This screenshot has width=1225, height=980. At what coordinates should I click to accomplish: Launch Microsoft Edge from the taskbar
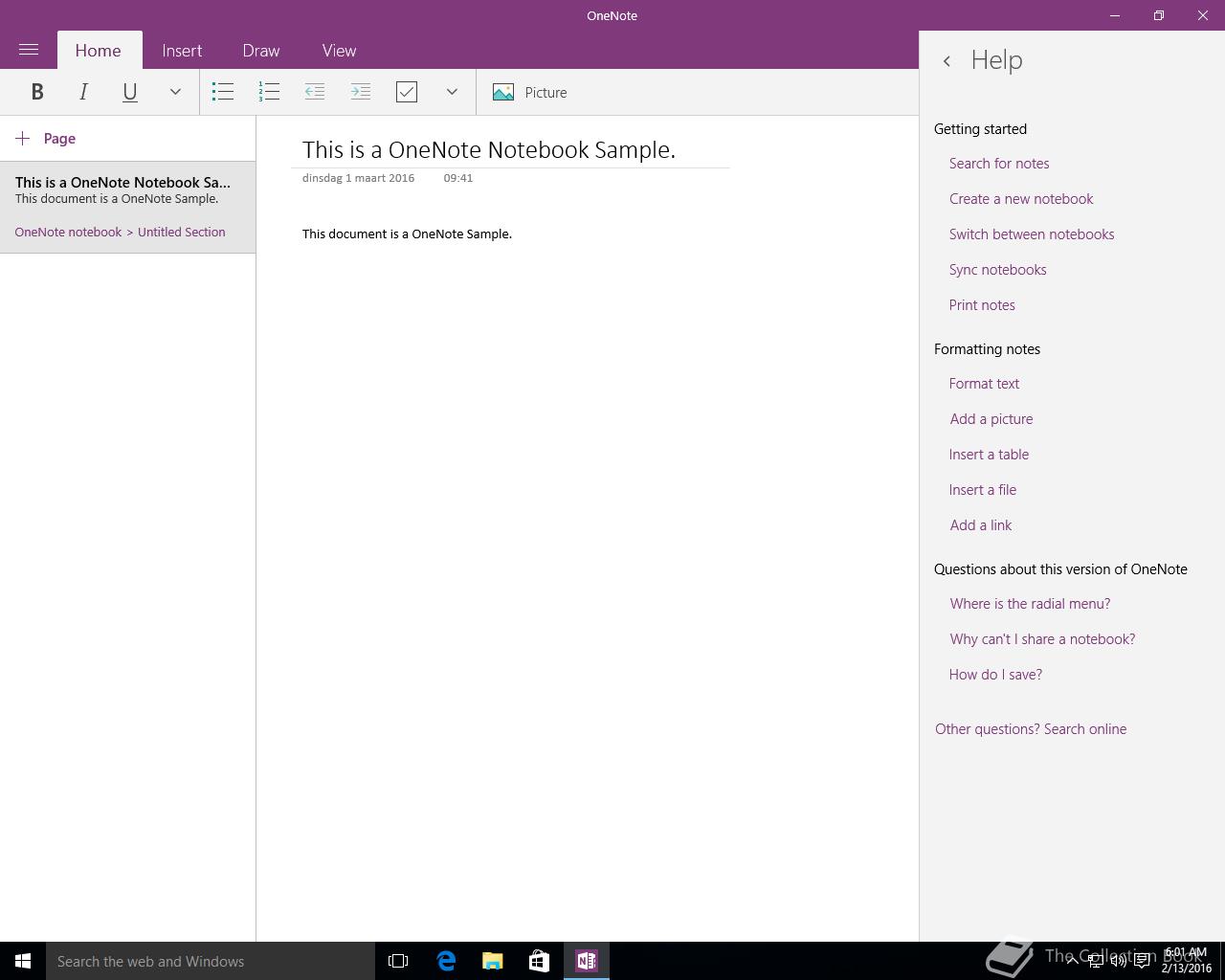coord(446,961)
